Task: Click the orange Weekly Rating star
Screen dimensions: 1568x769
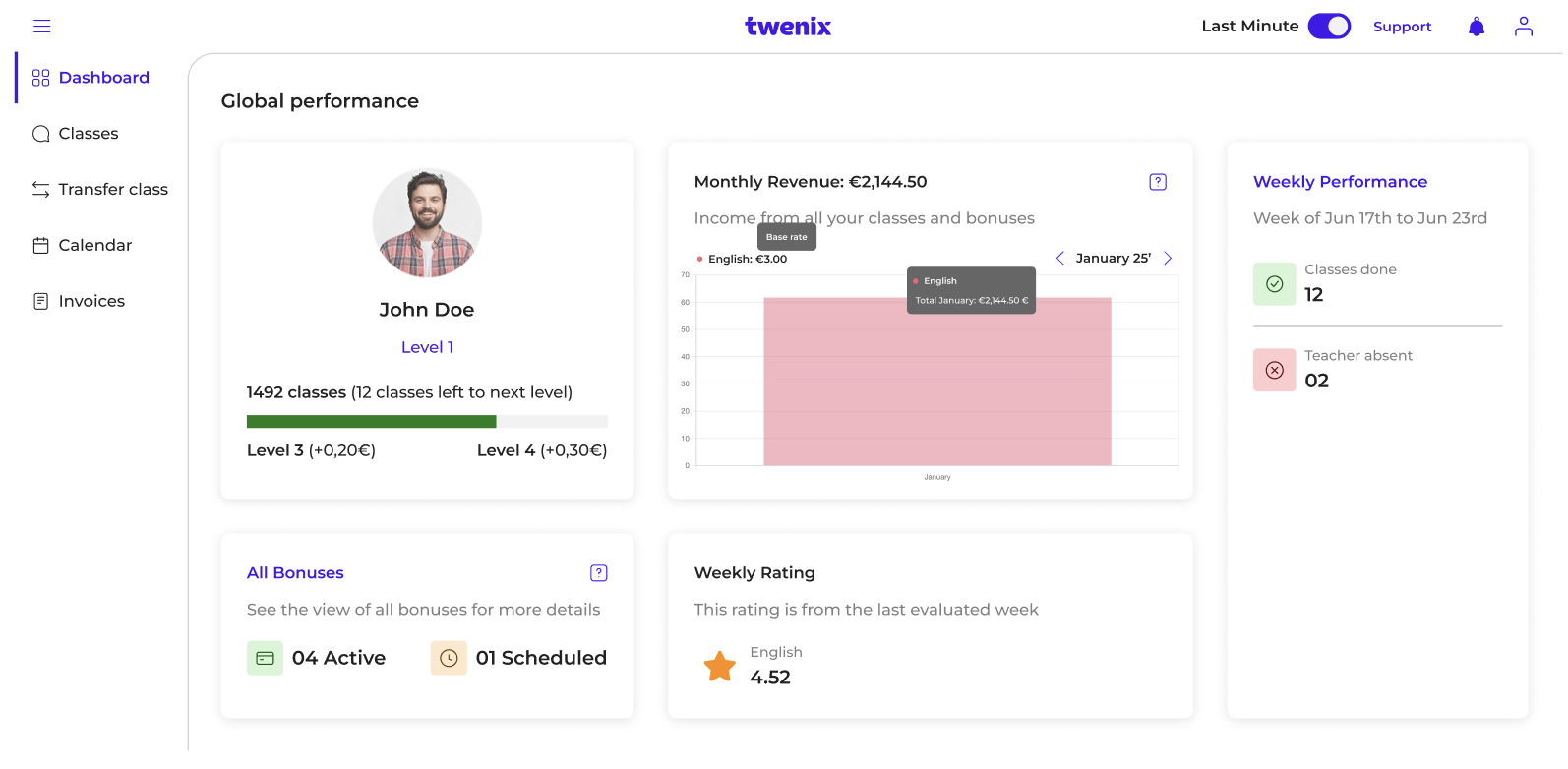Action: click(720, 666)
